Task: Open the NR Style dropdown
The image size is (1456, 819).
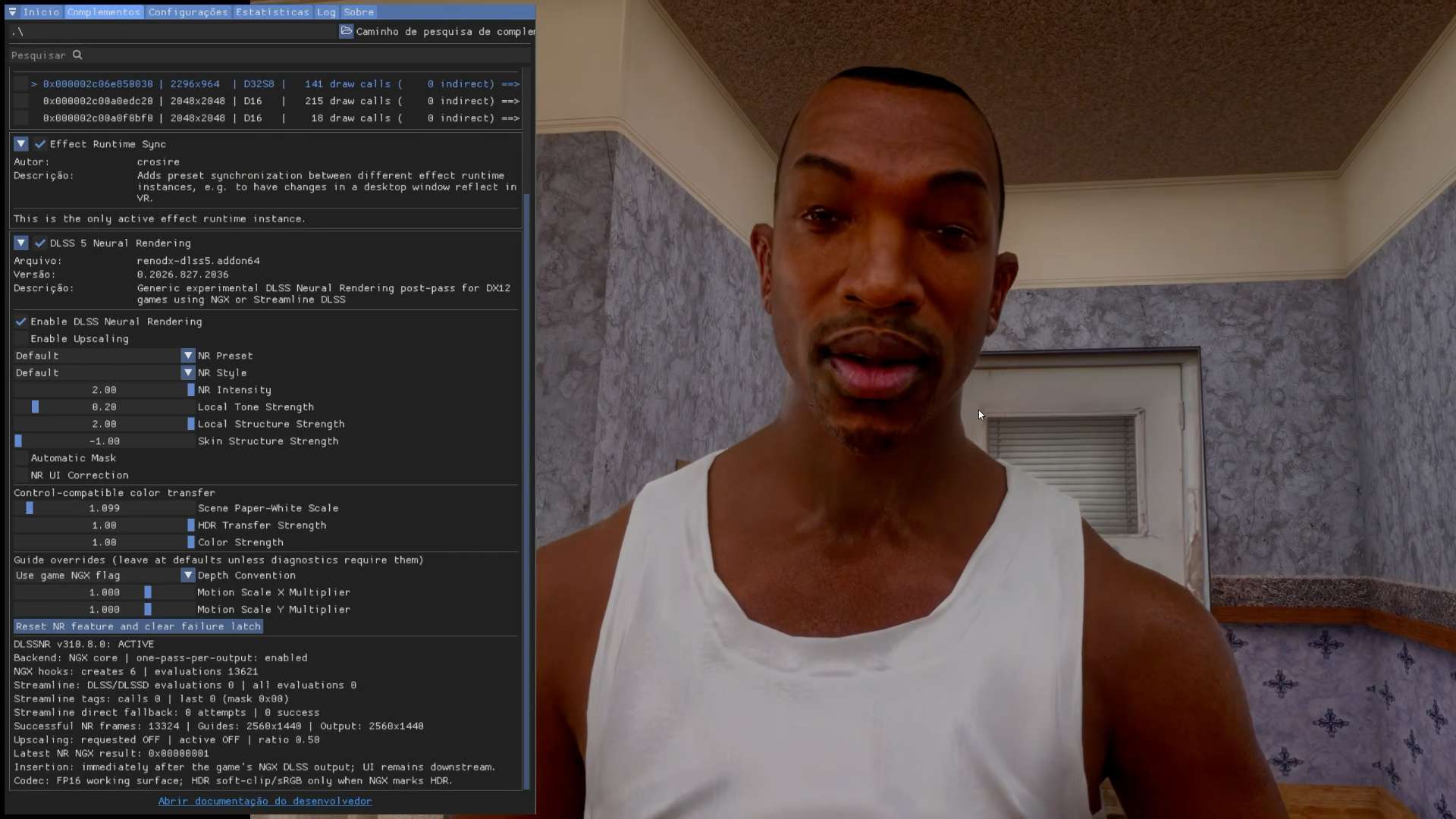Action: [105, 372]
